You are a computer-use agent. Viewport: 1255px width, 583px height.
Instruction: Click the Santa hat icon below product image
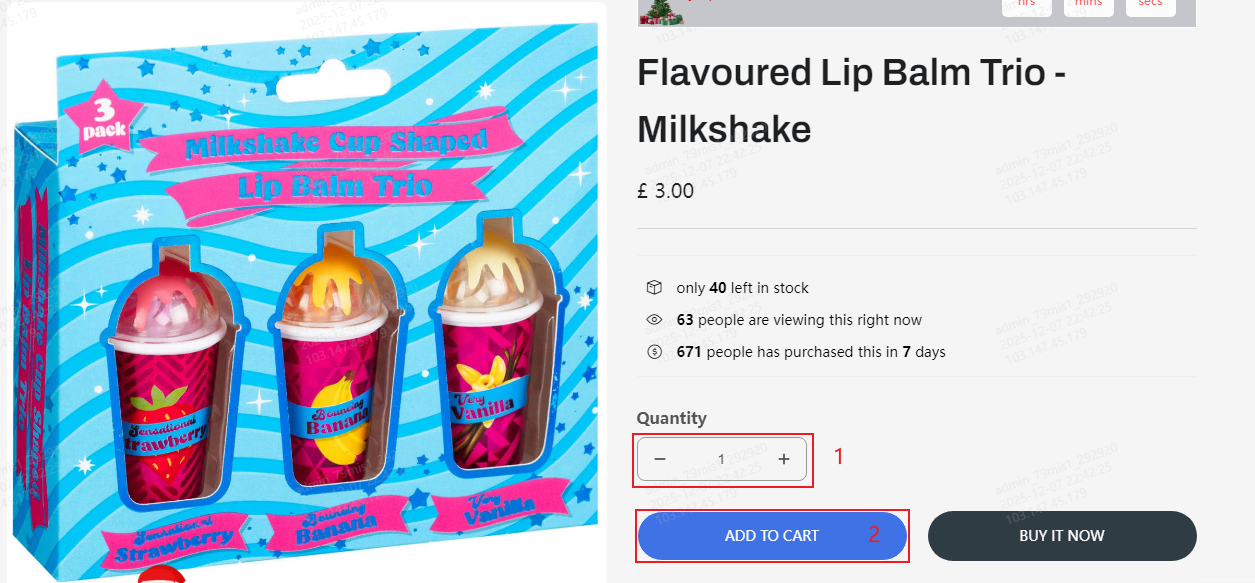[x=162, y=574]
